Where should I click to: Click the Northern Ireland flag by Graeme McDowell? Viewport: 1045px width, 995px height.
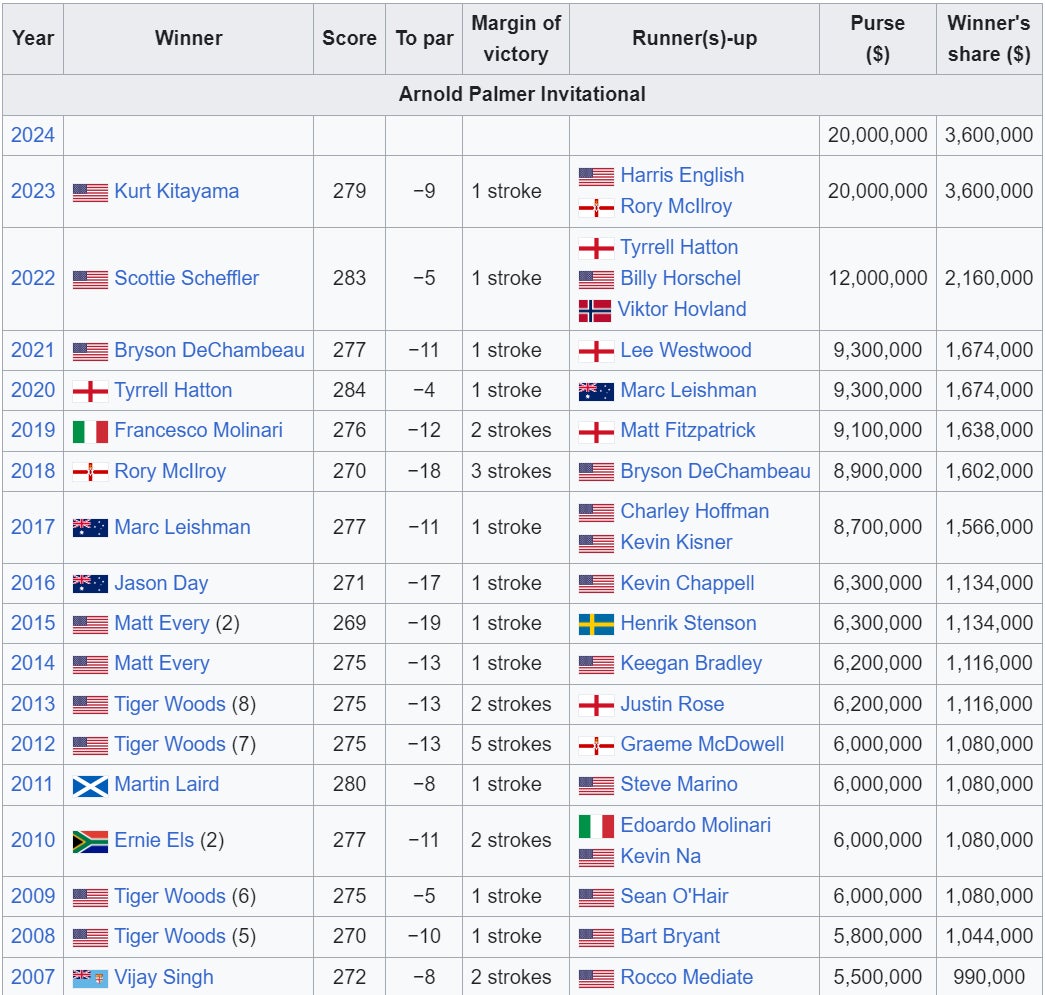point(596,745)
